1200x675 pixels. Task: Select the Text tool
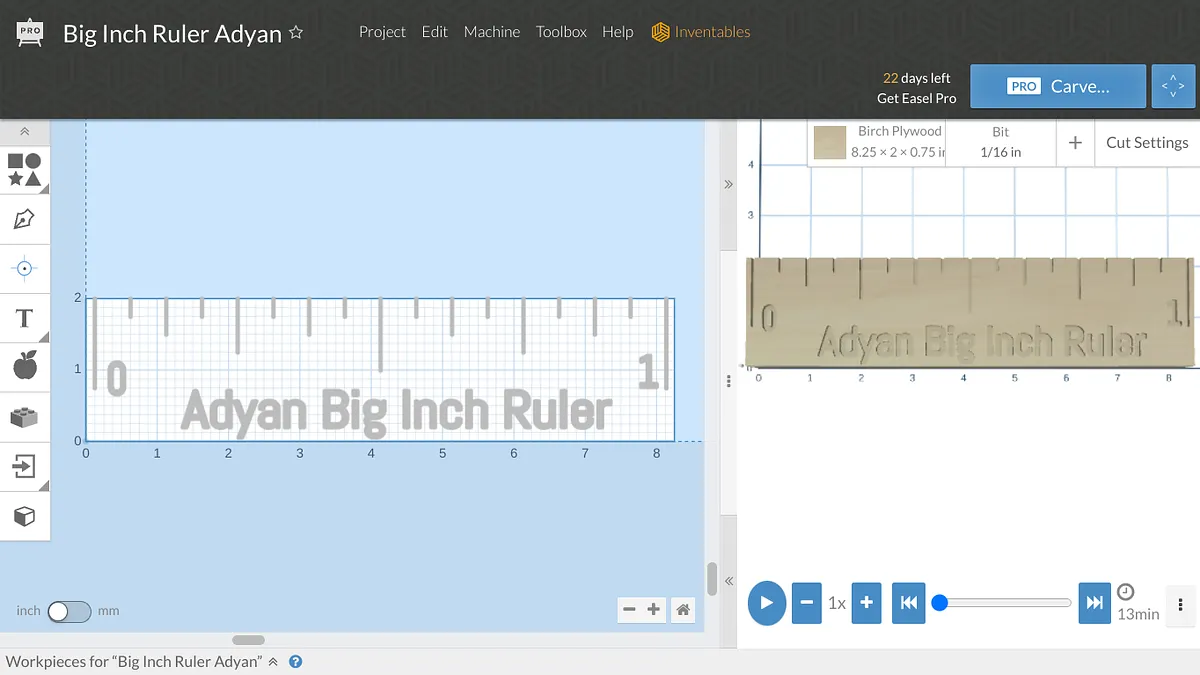[x=25, y=319]
